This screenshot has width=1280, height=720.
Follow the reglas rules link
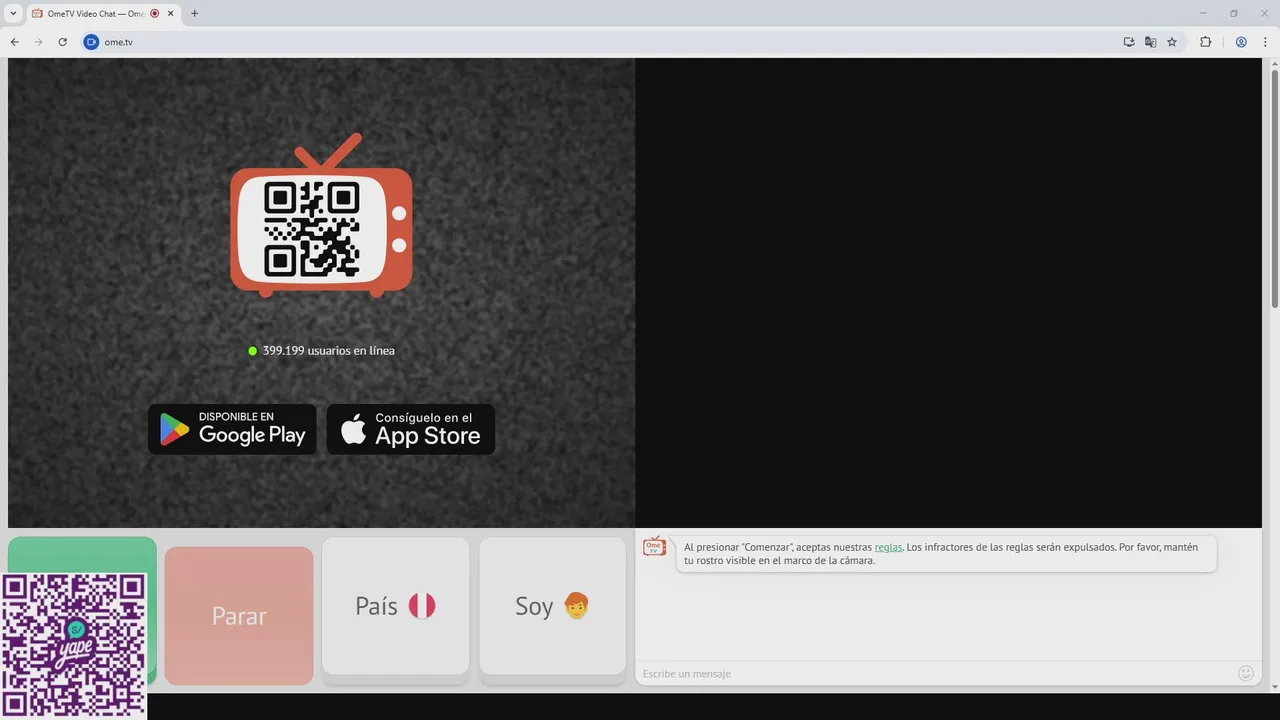click(888, 547)
